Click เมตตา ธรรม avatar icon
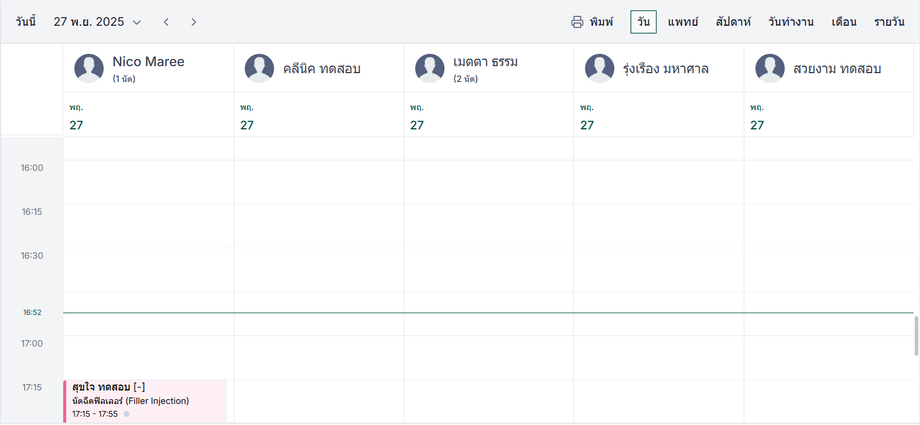 click(429, 68)
